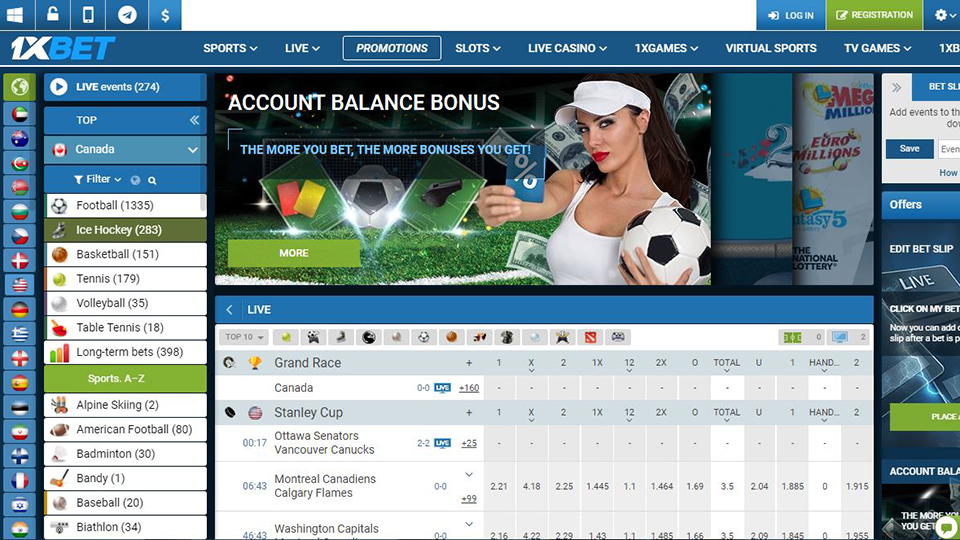Click the Sports. A–Z header
Screen dimensions: 960x540
[x=125, y=378]
